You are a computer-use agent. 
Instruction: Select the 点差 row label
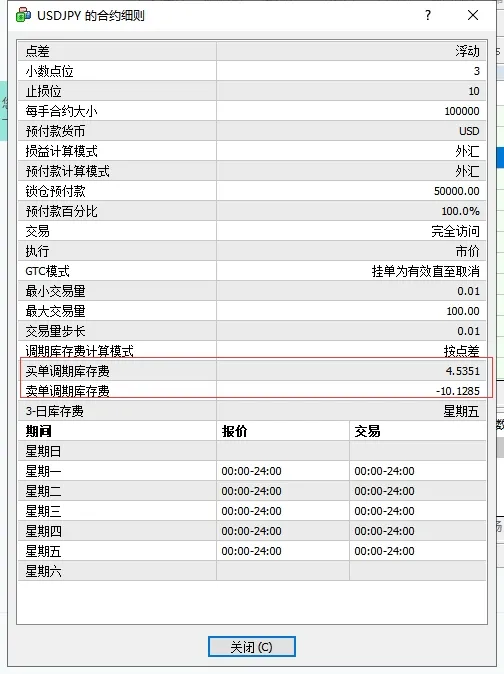[x=38, y=51]
